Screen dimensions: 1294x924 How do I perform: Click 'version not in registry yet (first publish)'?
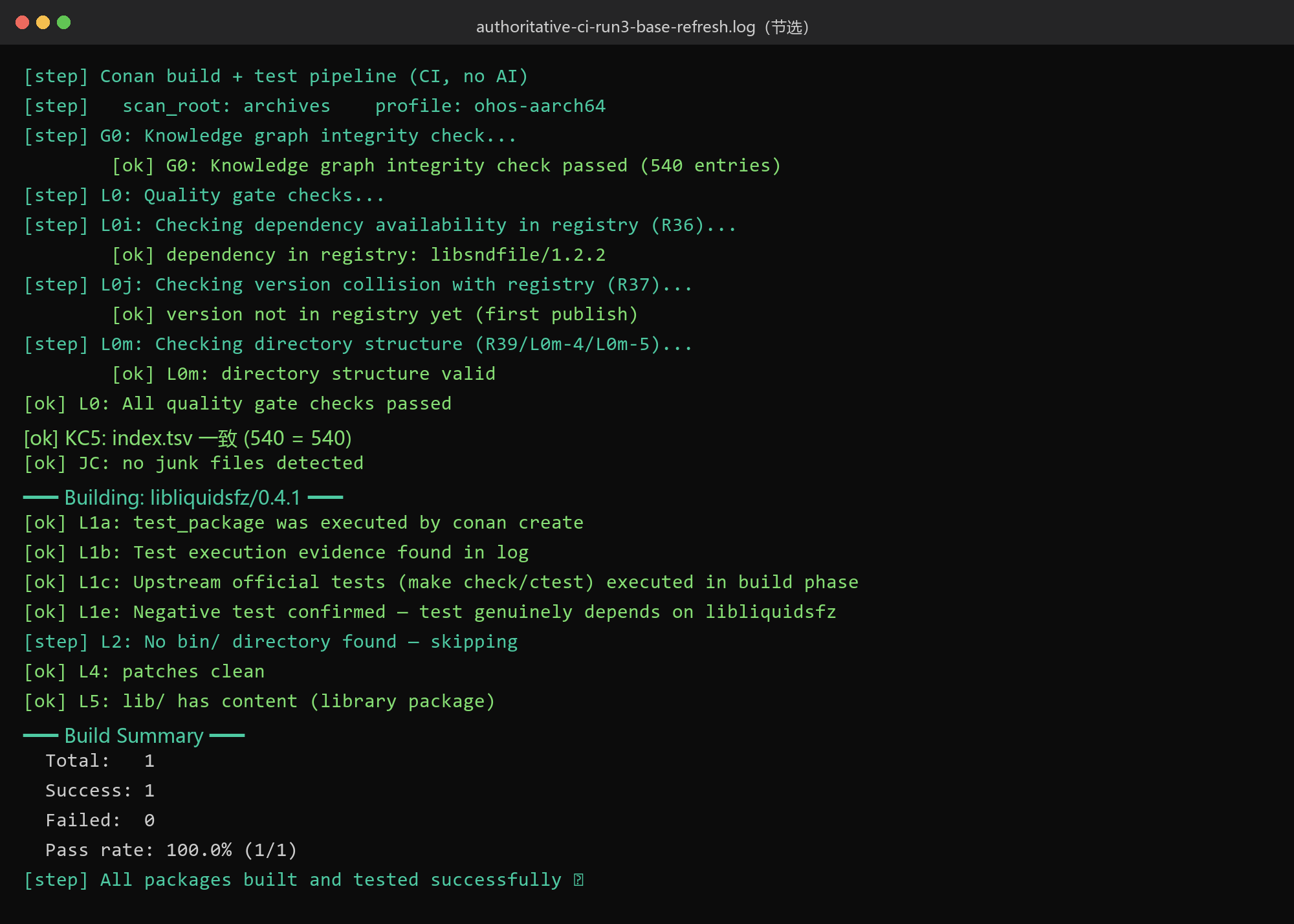[x=375, y=314]
